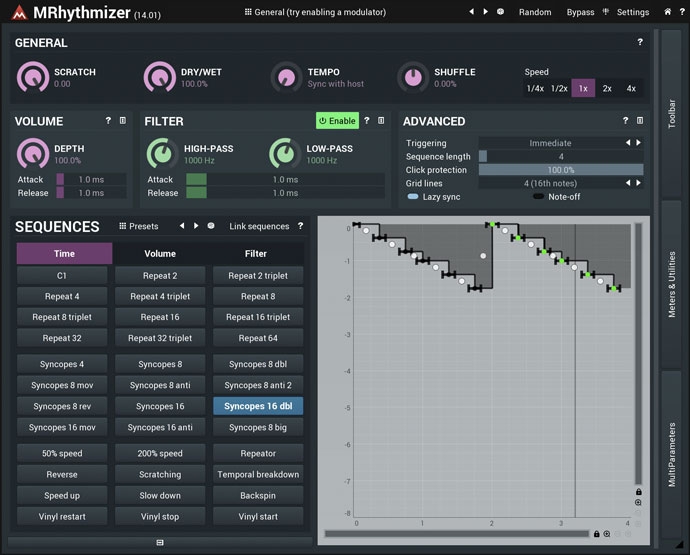
Task: Click the Bypass button
Action: [x=580, y=12]
